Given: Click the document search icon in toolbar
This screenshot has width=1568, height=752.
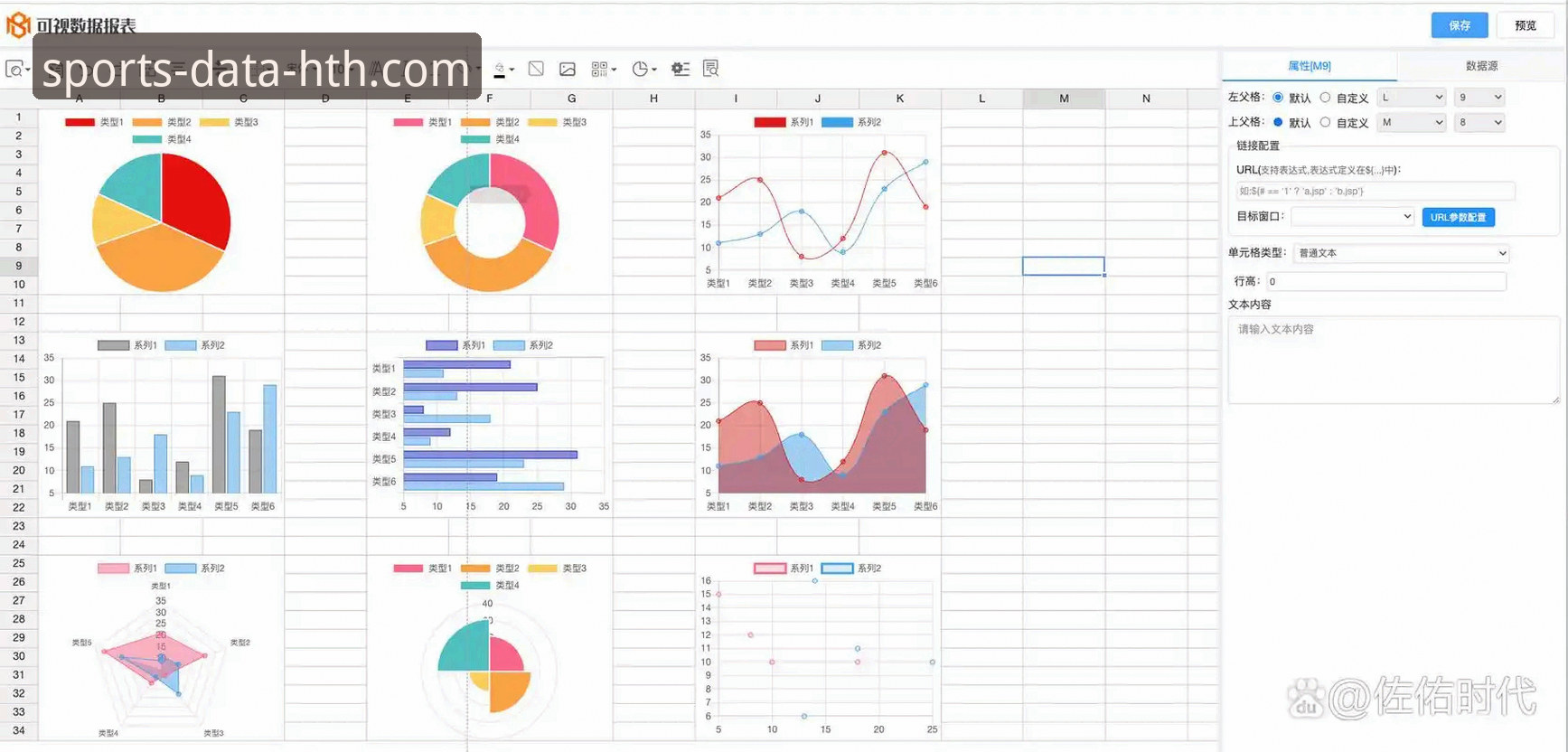Looking at the screenshot, I should [711, 69].
